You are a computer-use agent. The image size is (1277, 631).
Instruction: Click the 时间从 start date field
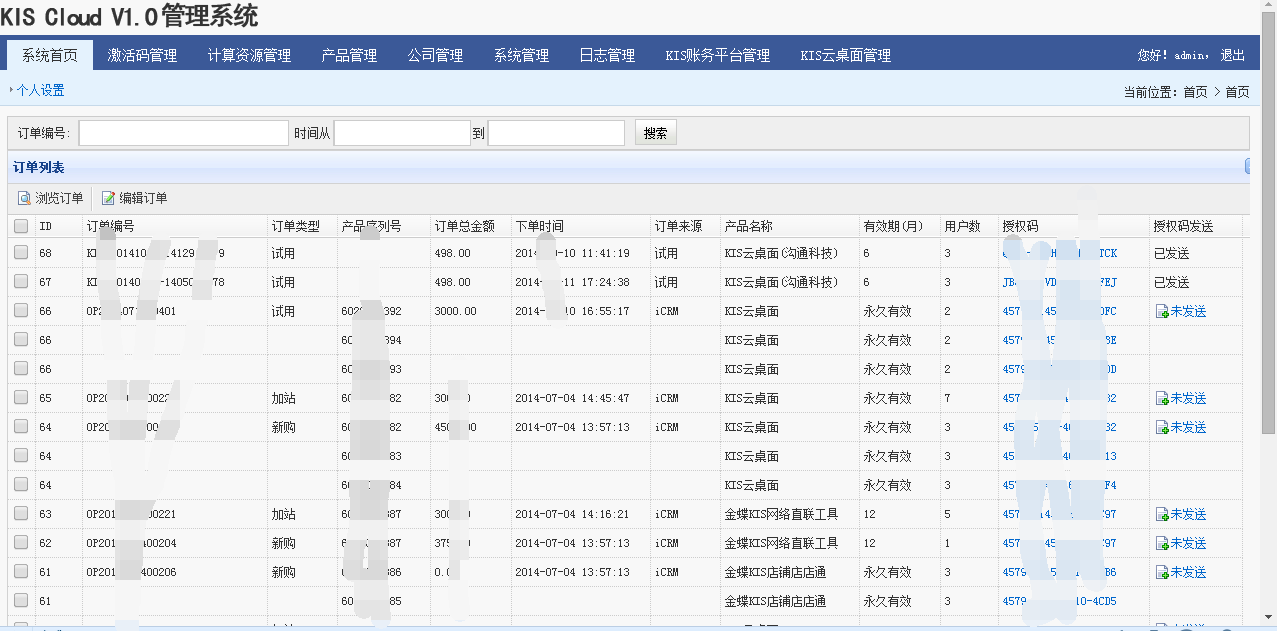(402, 133)
